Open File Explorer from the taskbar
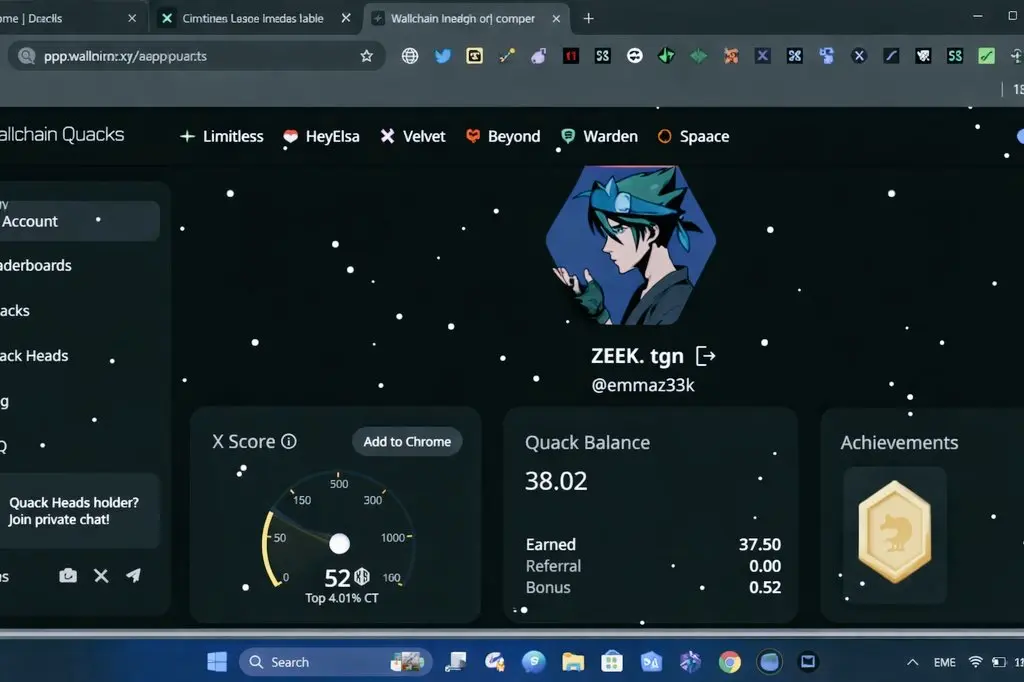Screen dimensions: 1024x682 point(573,662)
